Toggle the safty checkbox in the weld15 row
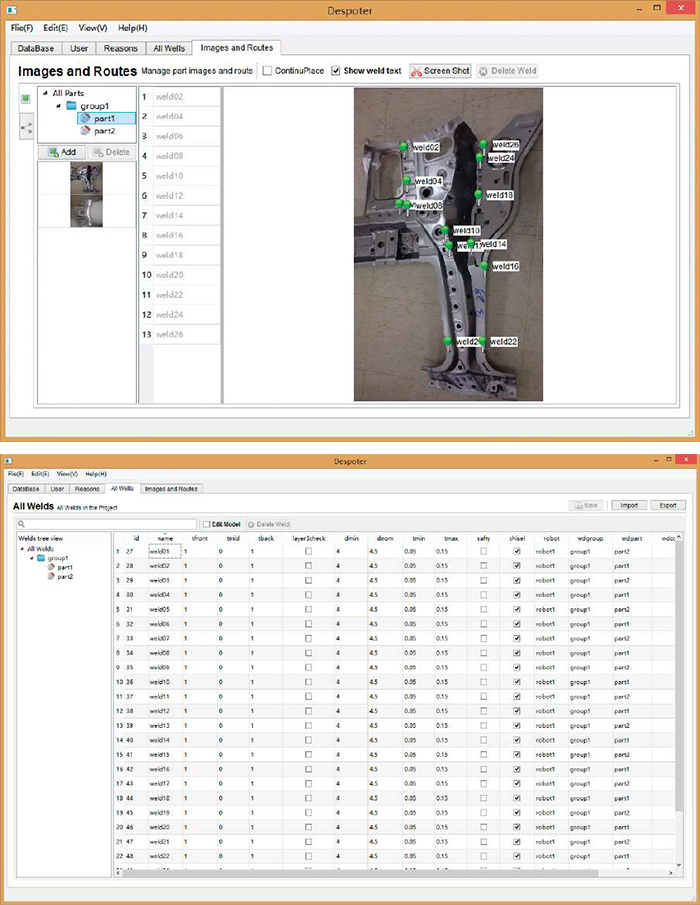700x905 pixels. coord(484,754)
